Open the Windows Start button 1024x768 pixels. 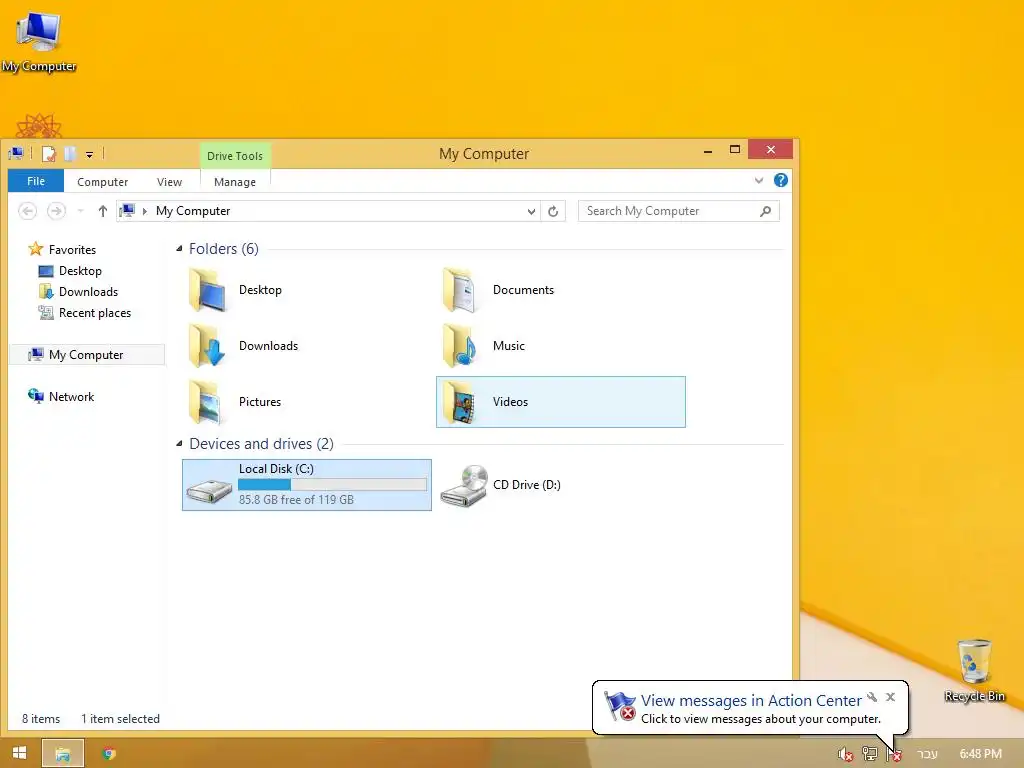coord(20,753)
